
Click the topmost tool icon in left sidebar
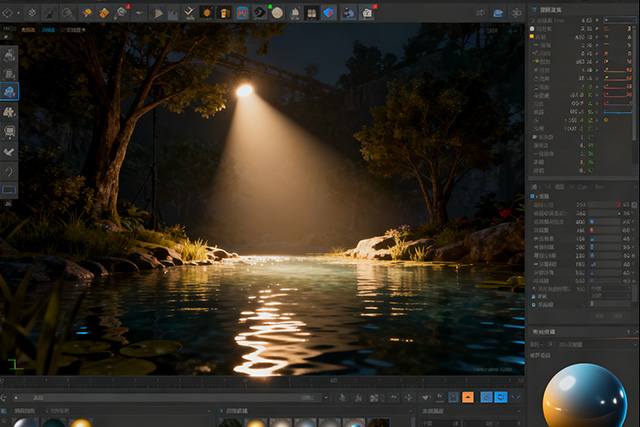pyautogui.click(x=9, y=54)
